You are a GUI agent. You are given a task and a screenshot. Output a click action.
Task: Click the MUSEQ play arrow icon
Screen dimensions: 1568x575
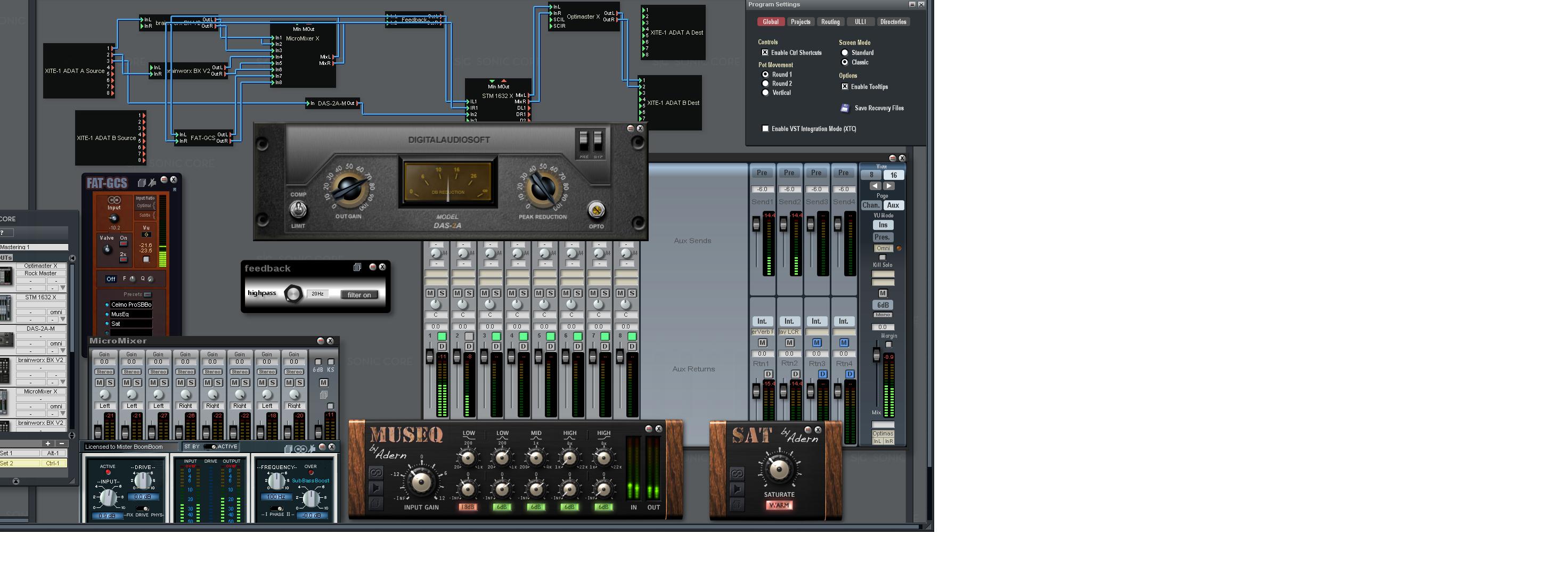(375, 488)
